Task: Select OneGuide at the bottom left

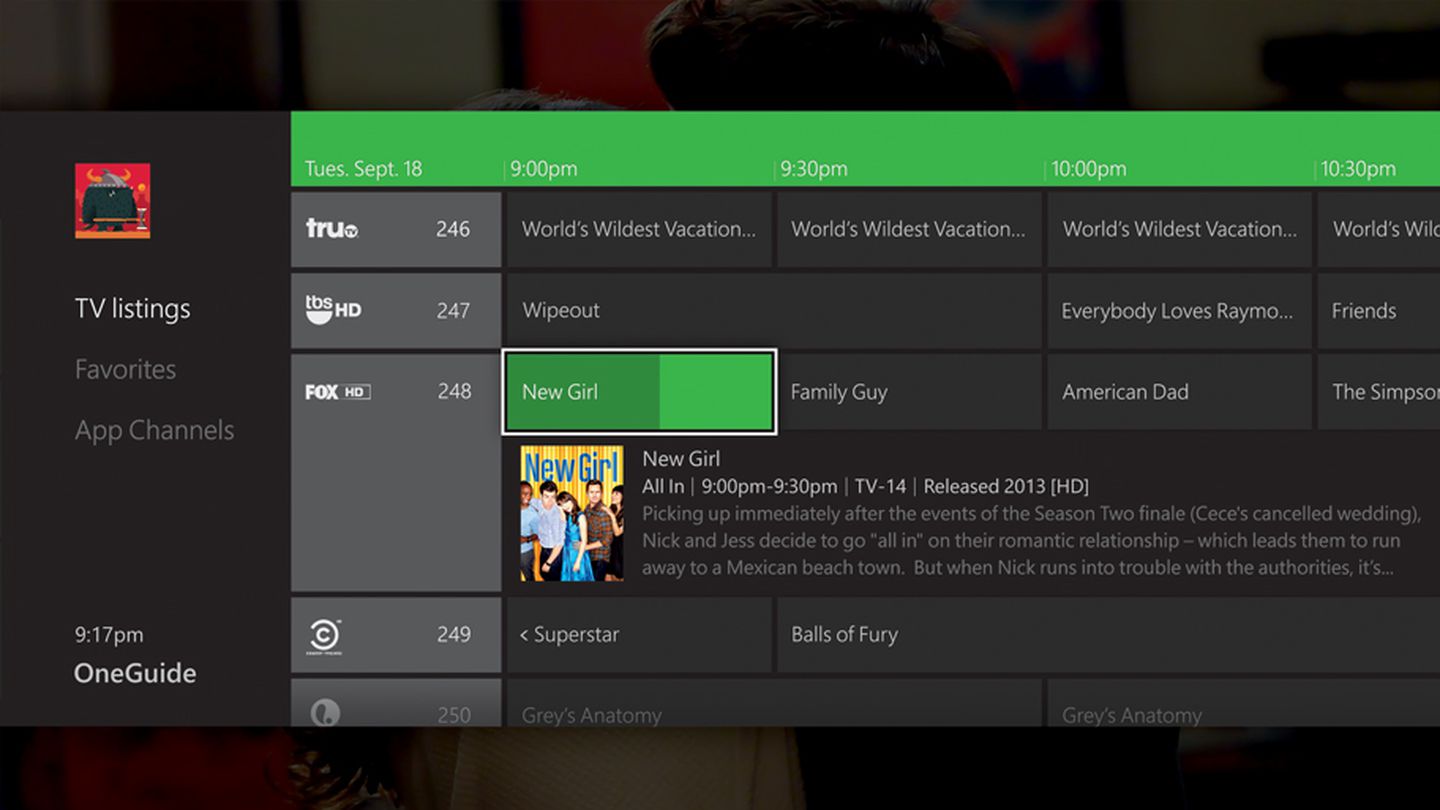Action: click(134, 673)
